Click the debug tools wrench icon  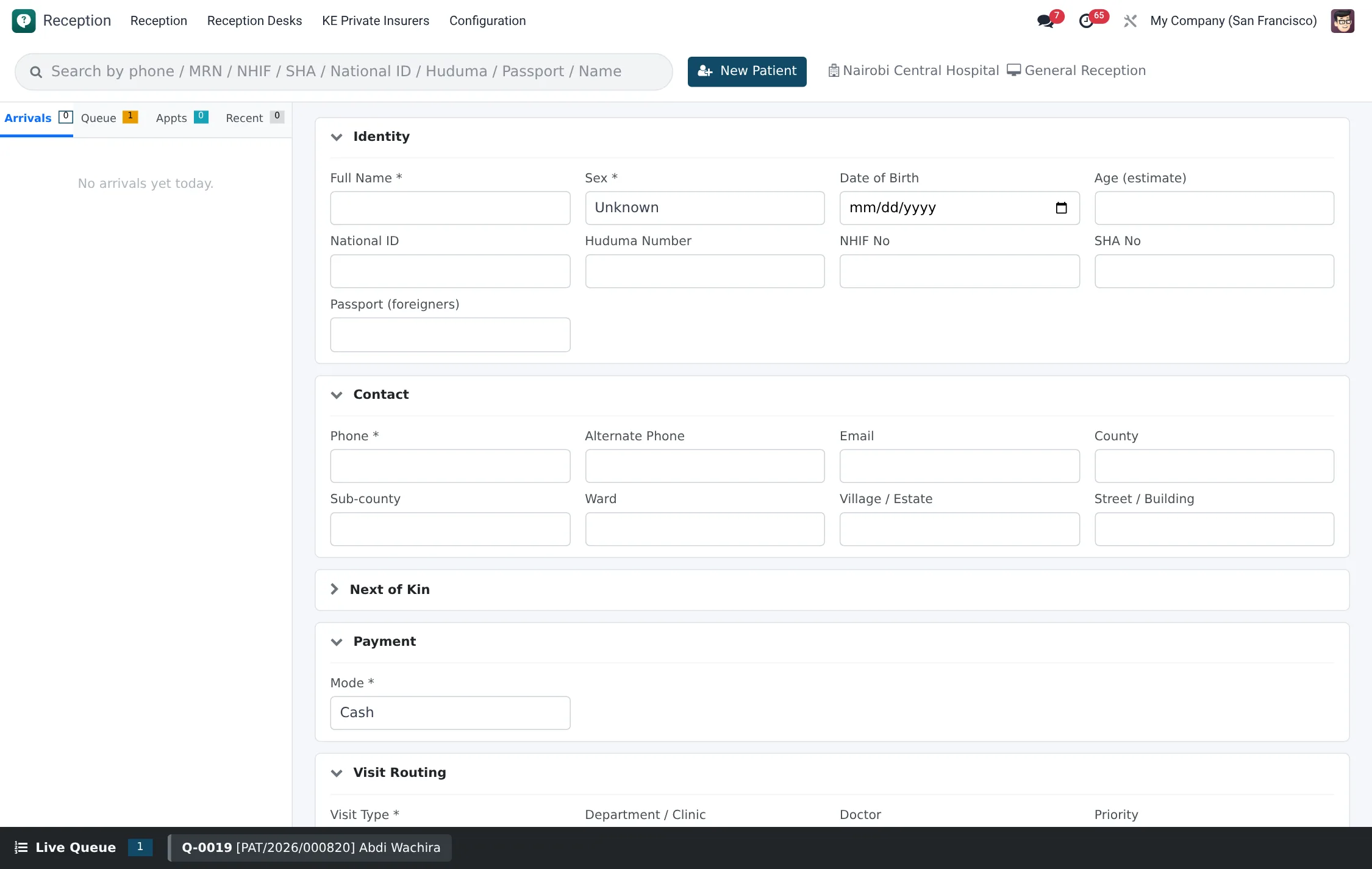[1130, 21]
